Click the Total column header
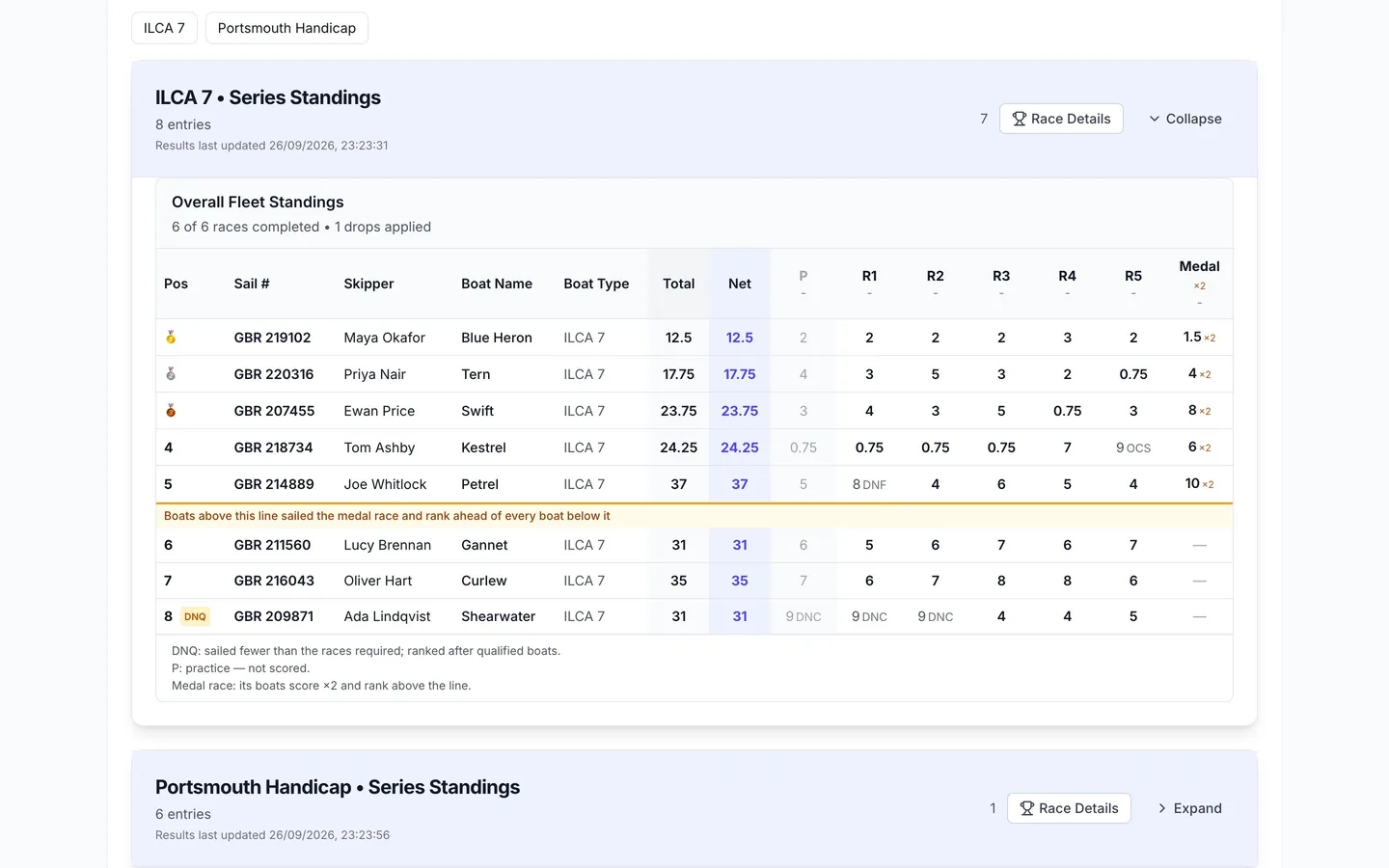Image resolution: width=1389 pixels, height=868 pixels. click(x=679, y=284)
